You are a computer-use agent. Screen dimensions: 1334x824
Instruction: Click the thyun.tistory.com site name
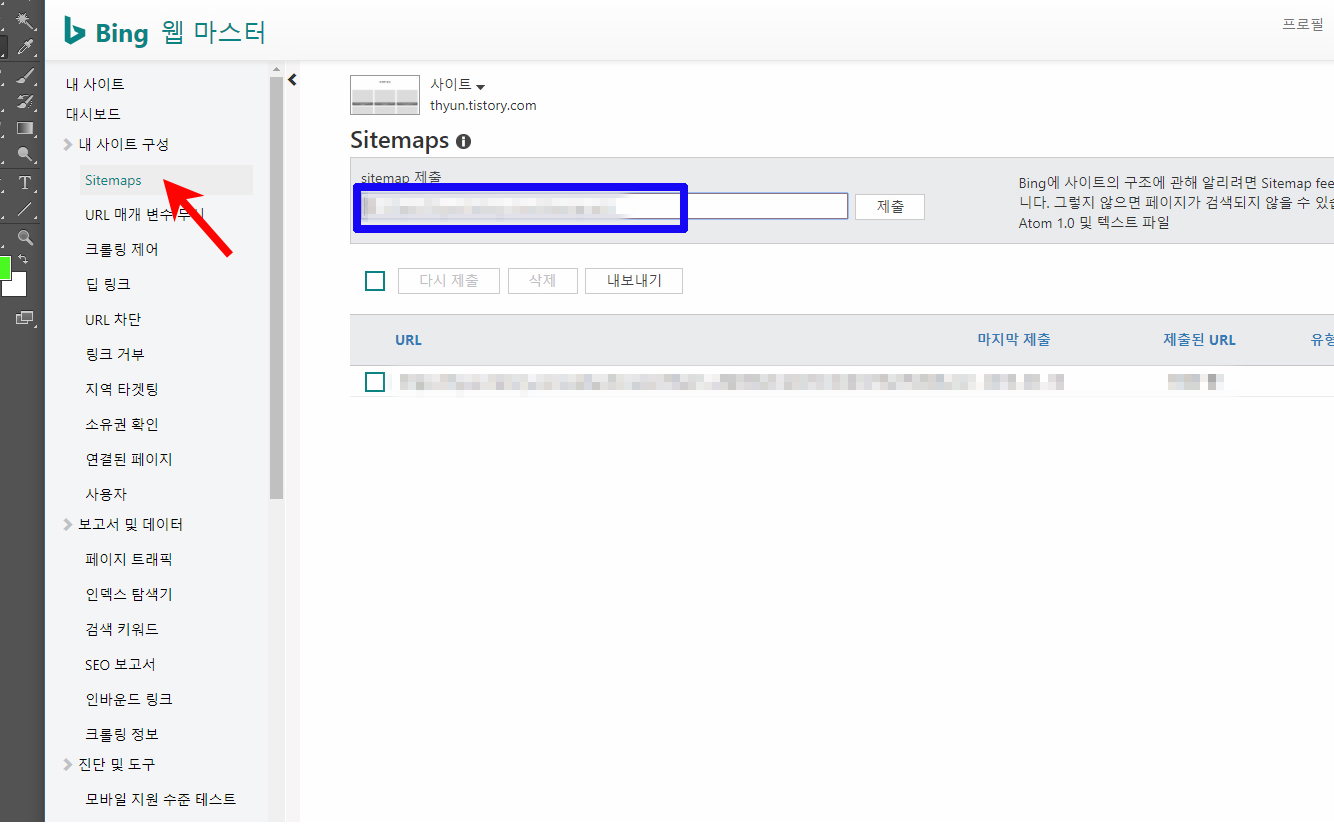click(x=483, y=105)
